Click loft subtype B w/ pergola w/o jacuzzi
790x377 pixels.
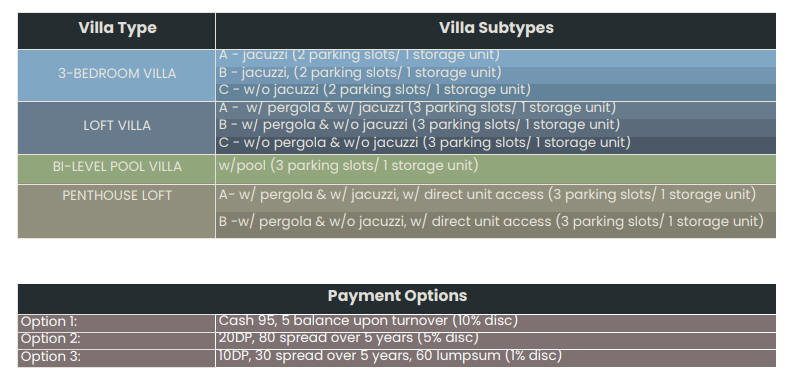pyautogui.click(x=496, y=128)
